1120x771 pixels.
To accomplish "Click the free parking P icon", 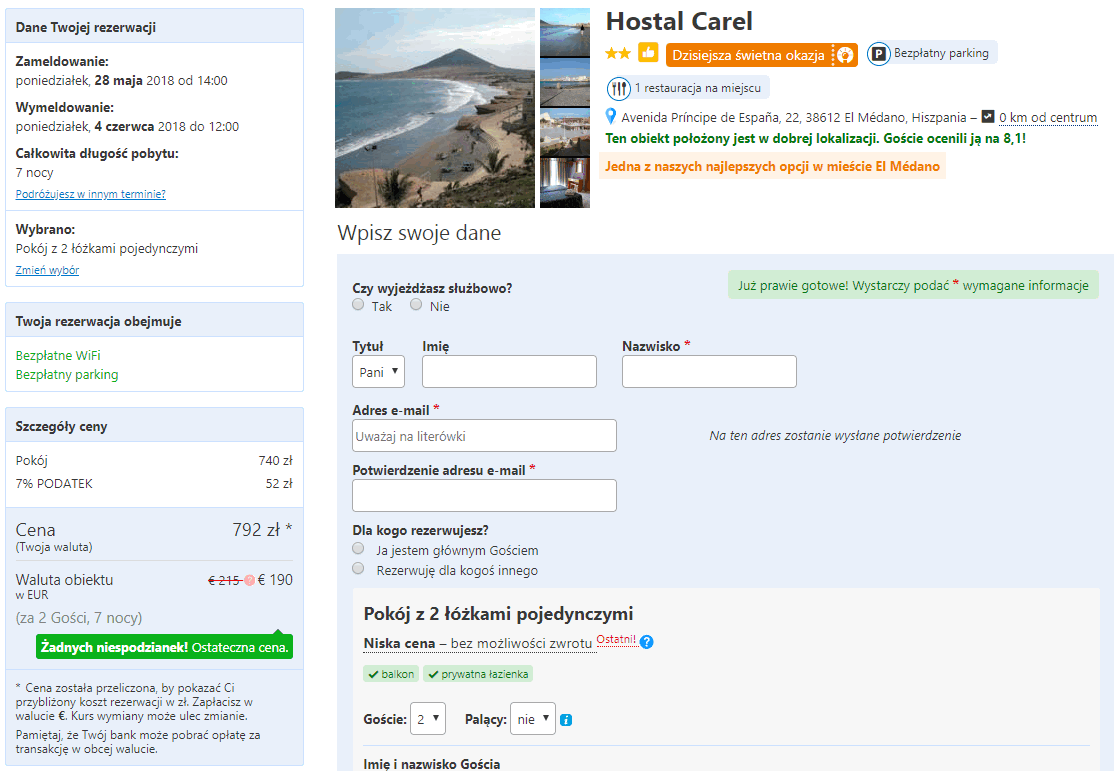I will tap(879, 54).
